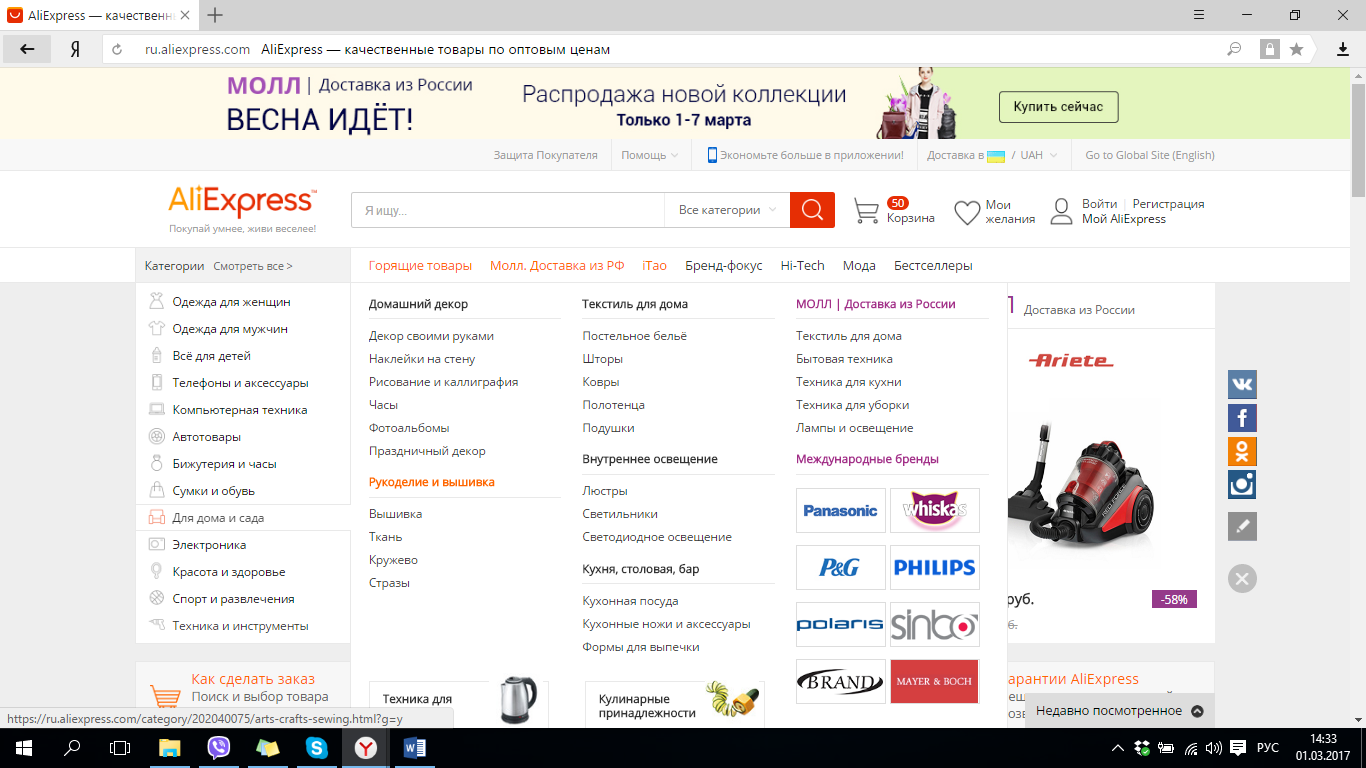Open the wishlist heart icon
This screenshot has height=768, width=1366.
967,212
